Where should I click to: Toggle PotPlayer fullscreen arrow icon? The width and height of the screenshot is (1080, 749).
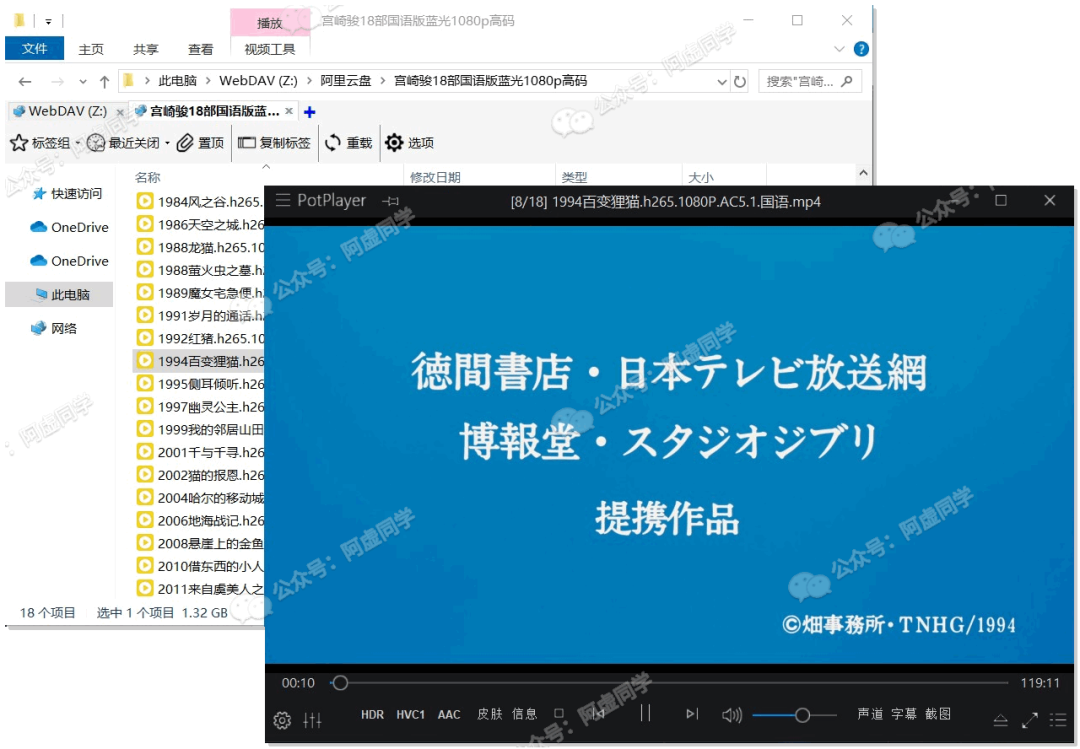point(1029,721)
